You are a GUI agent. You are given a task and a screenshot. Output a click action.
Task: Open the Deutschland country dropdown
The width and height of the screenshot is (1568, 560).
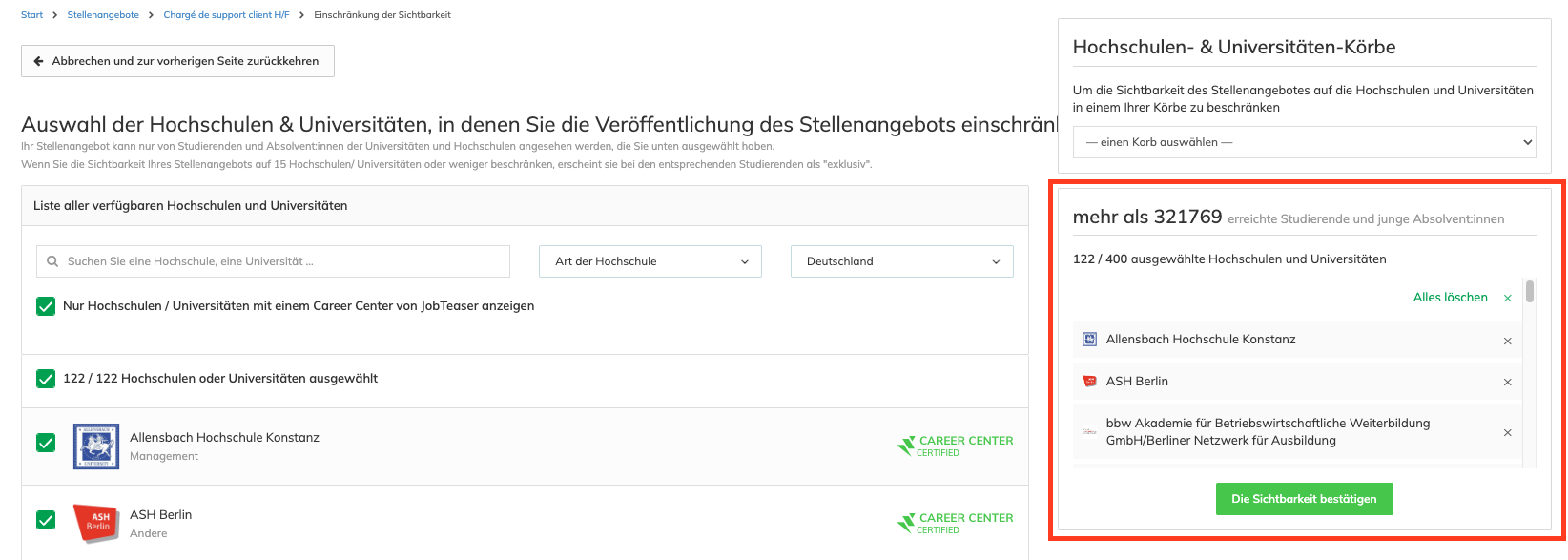pyautogui.click(x=901, y=261)
